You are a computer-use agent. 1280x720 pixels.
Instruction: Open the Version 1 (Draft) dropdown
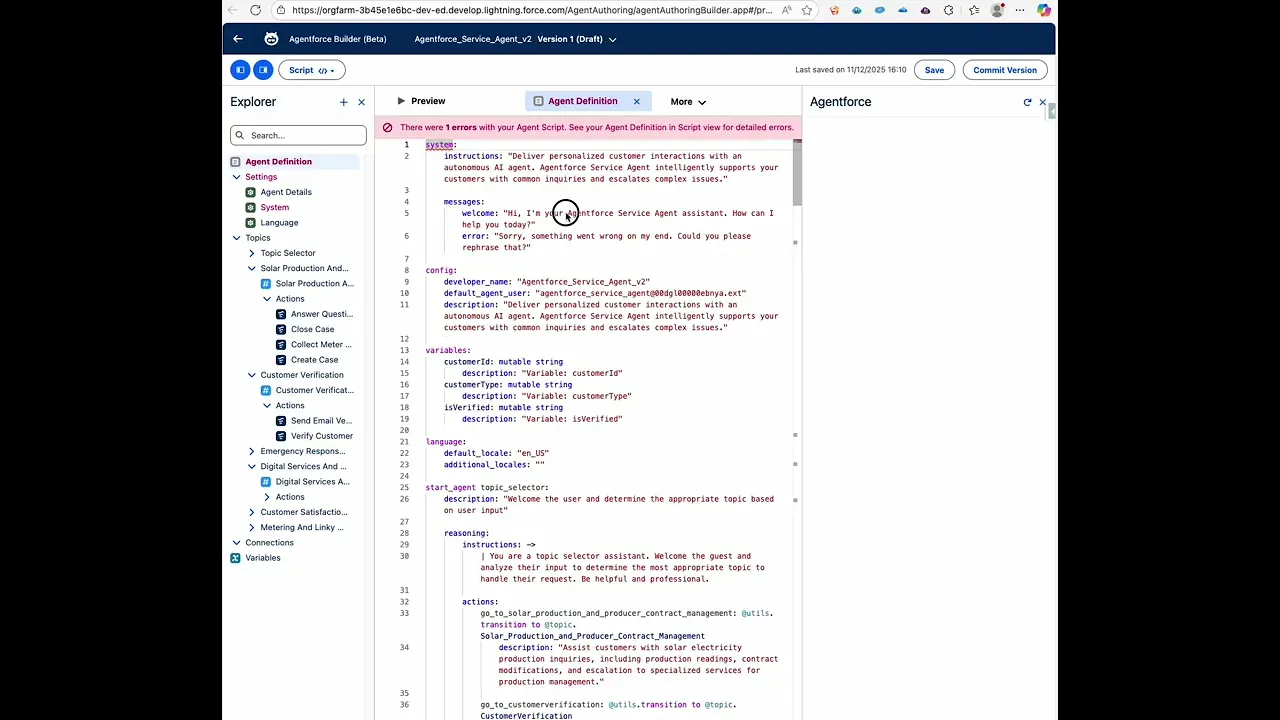(577, 39)
